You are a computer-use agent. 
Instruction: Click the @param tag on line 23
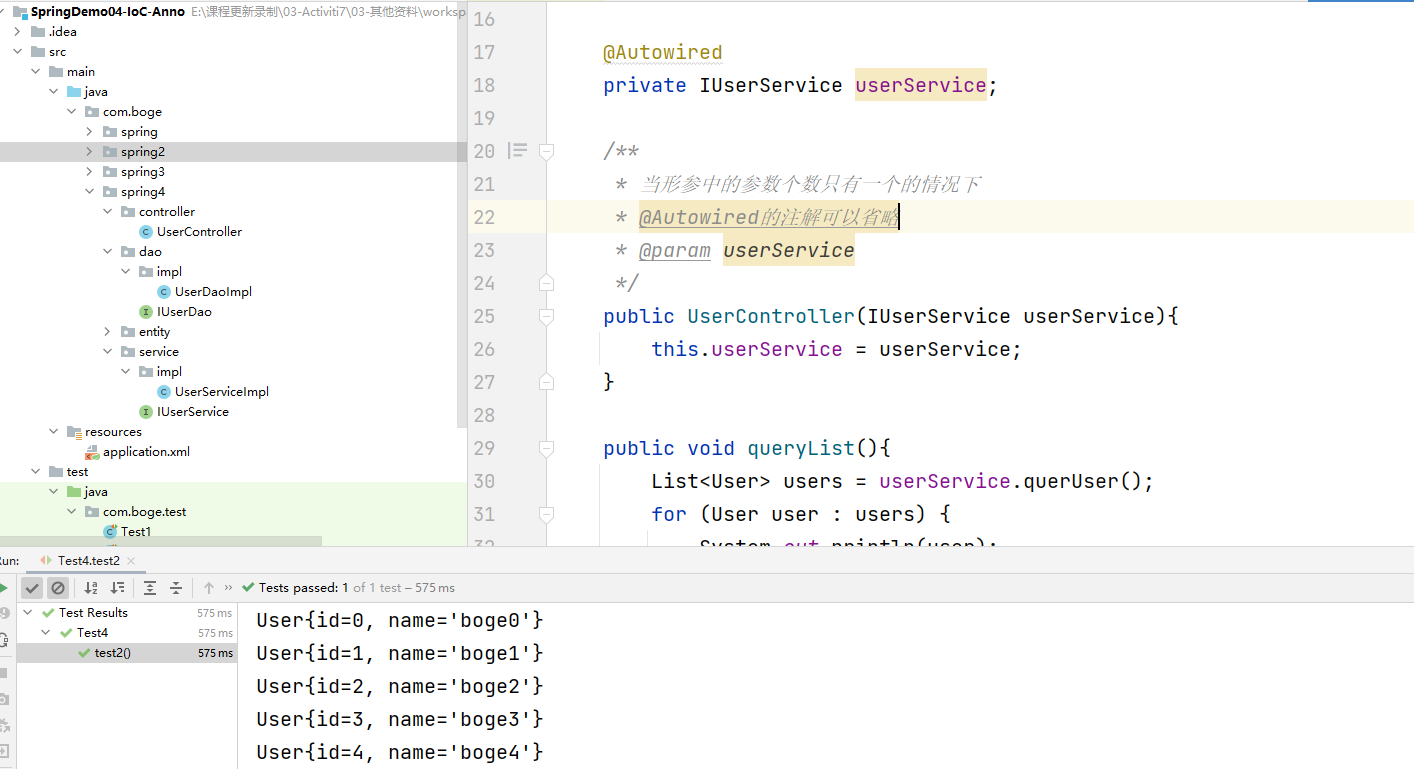pyautogui.click(x=675, y=250)
